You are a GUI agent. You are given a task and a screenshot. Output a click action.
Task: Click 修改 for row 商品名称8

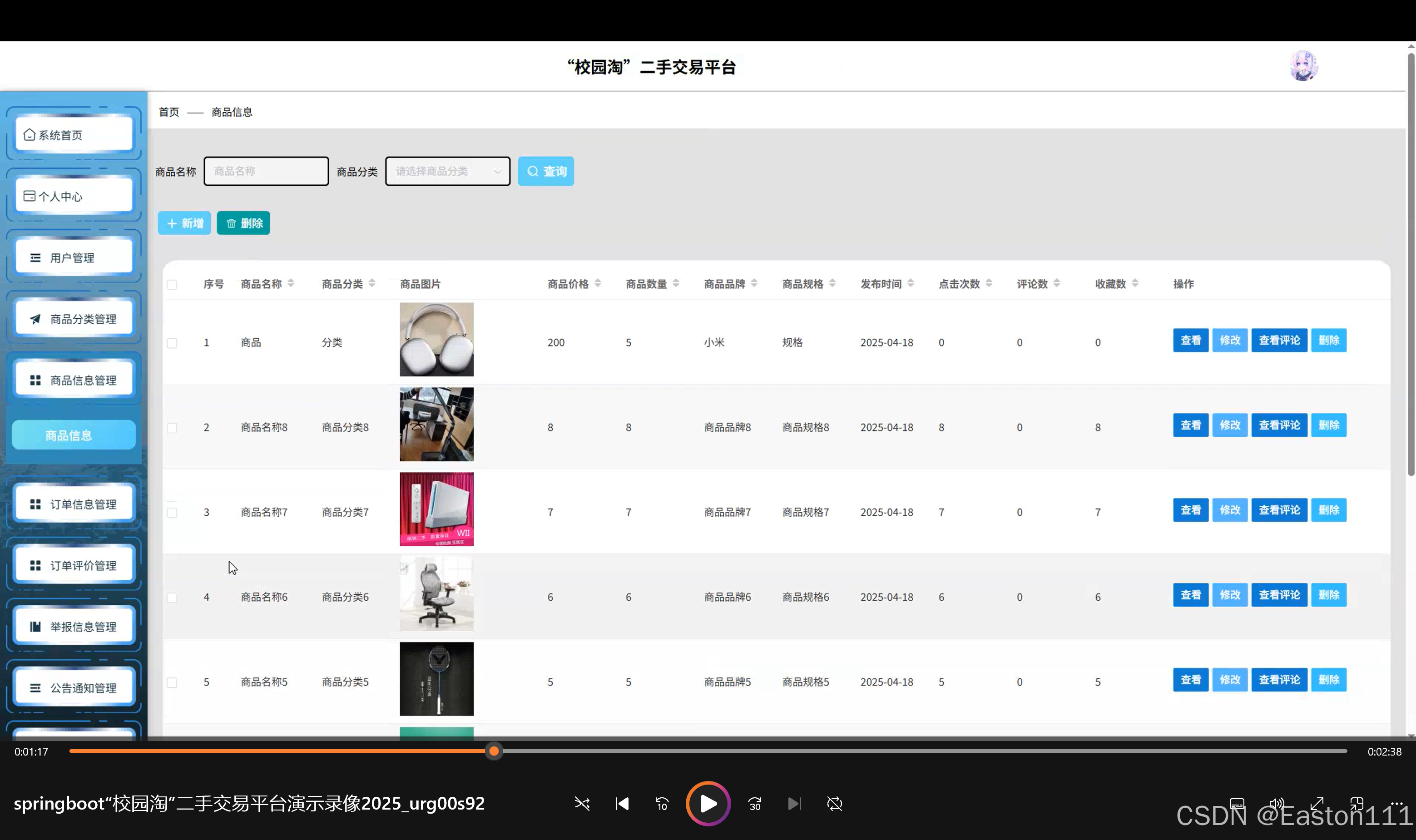tap(1230, 425)
